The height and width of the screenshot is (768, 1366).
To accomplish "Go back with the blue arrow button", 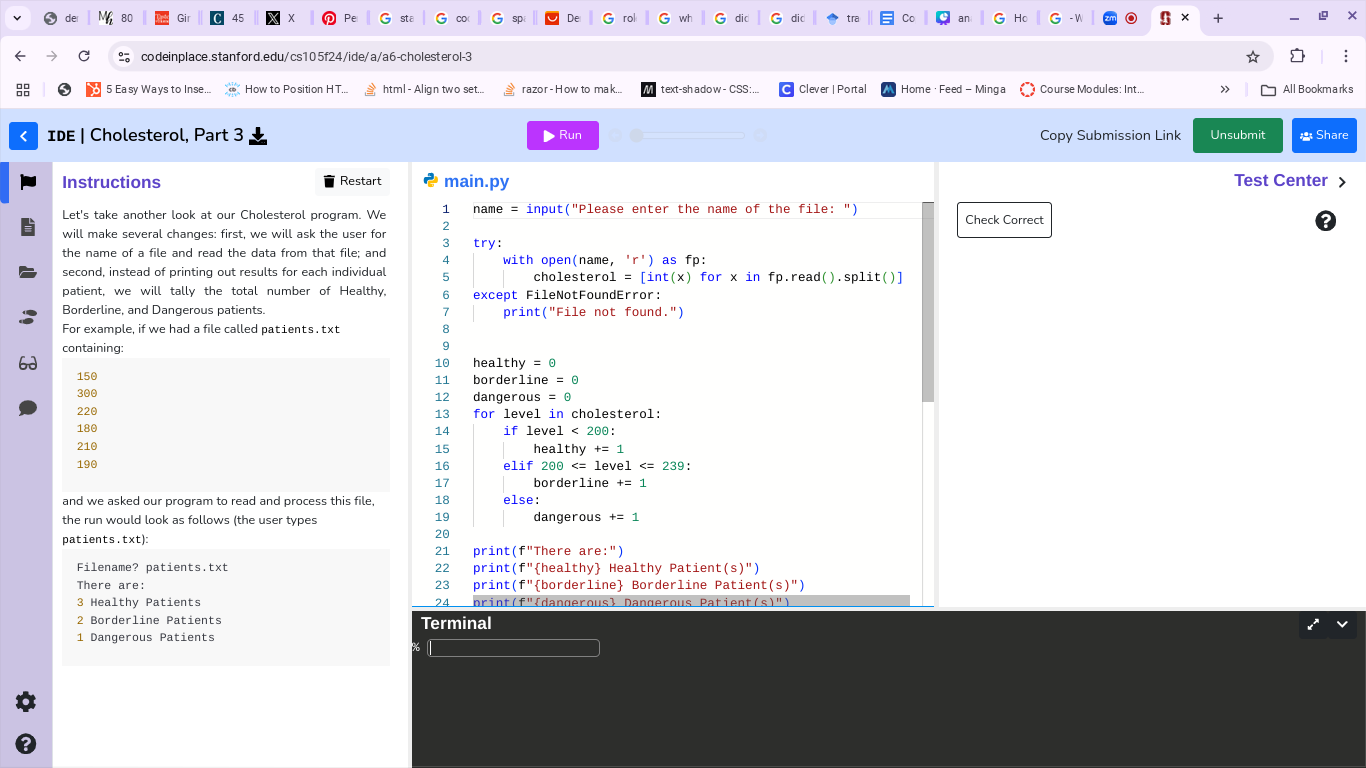I will click(23, 136).
